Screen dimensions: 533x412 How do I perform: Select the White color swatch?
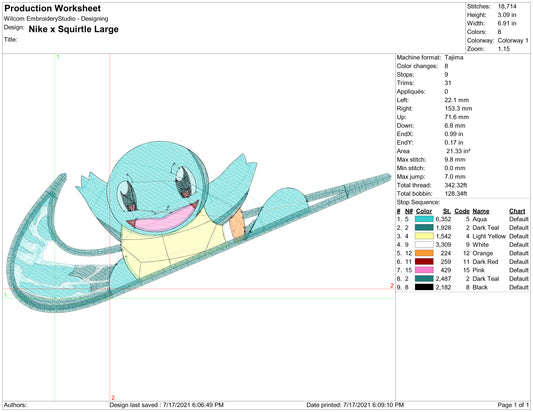(424, 245)
